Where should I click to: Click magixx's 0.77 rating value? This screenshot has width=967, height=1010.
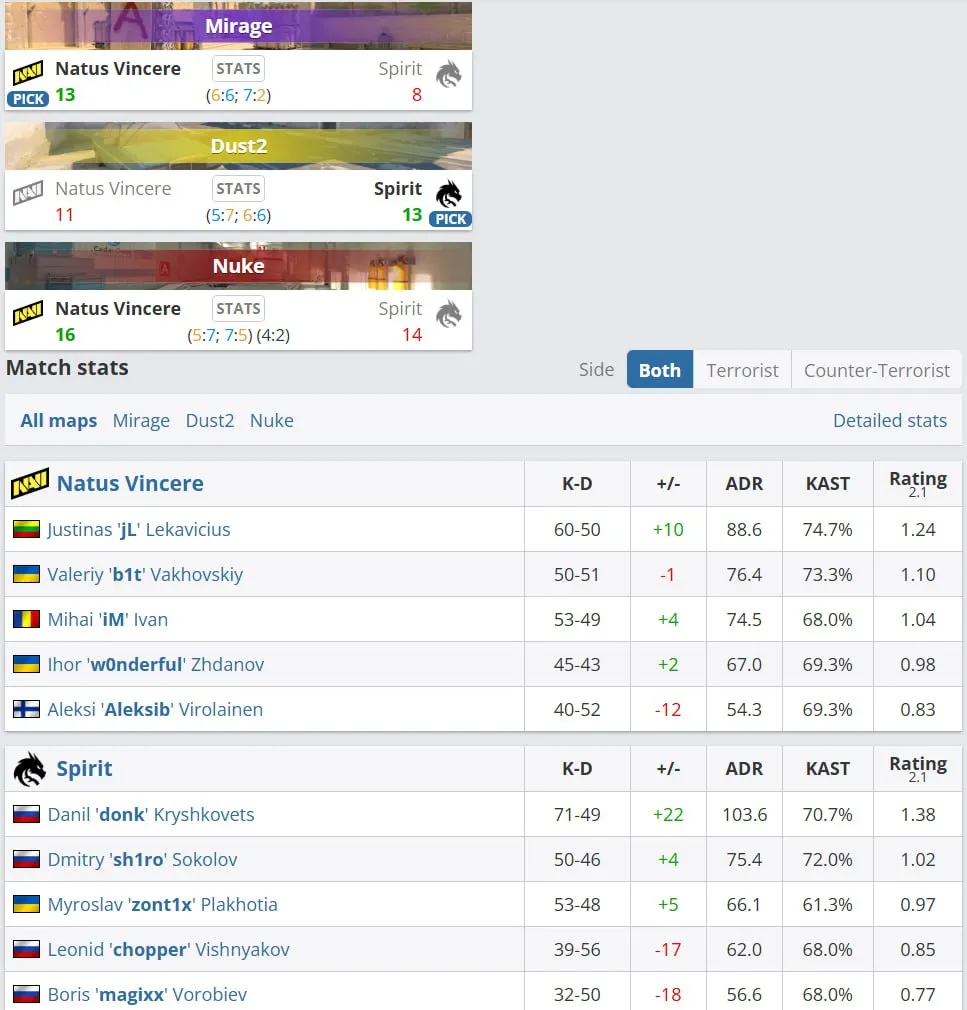918,995
